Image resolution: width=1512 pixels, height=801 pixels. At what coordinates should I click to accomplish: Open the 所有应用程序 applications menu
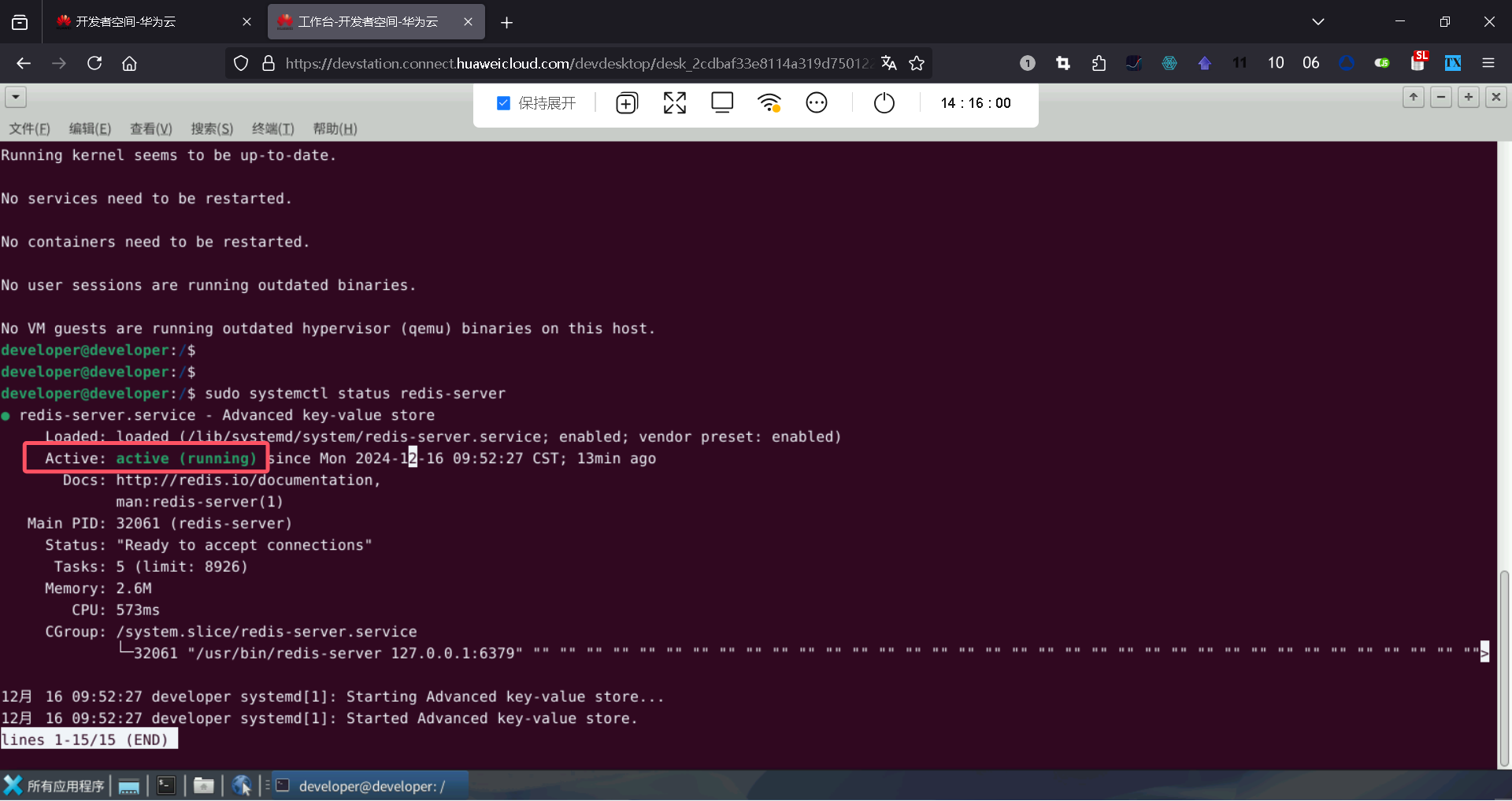pyautogui.click(x=54, y=785)
